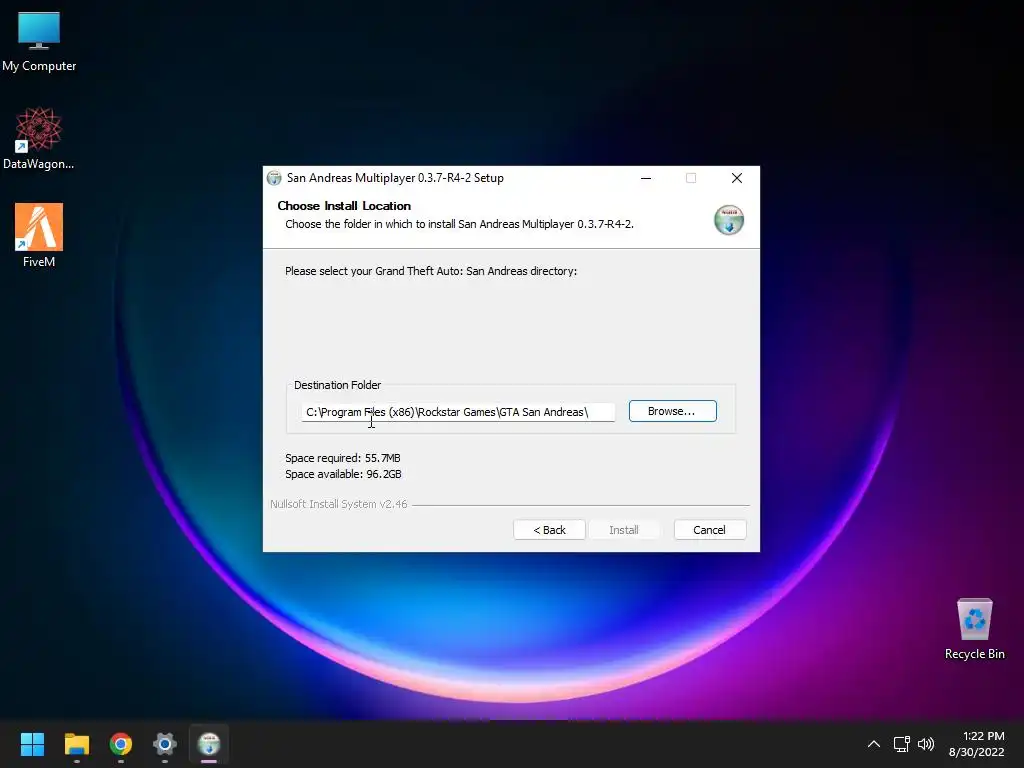
Task: Close the San Andreas Multiplayer setup window
Action: tap(737, 178)
